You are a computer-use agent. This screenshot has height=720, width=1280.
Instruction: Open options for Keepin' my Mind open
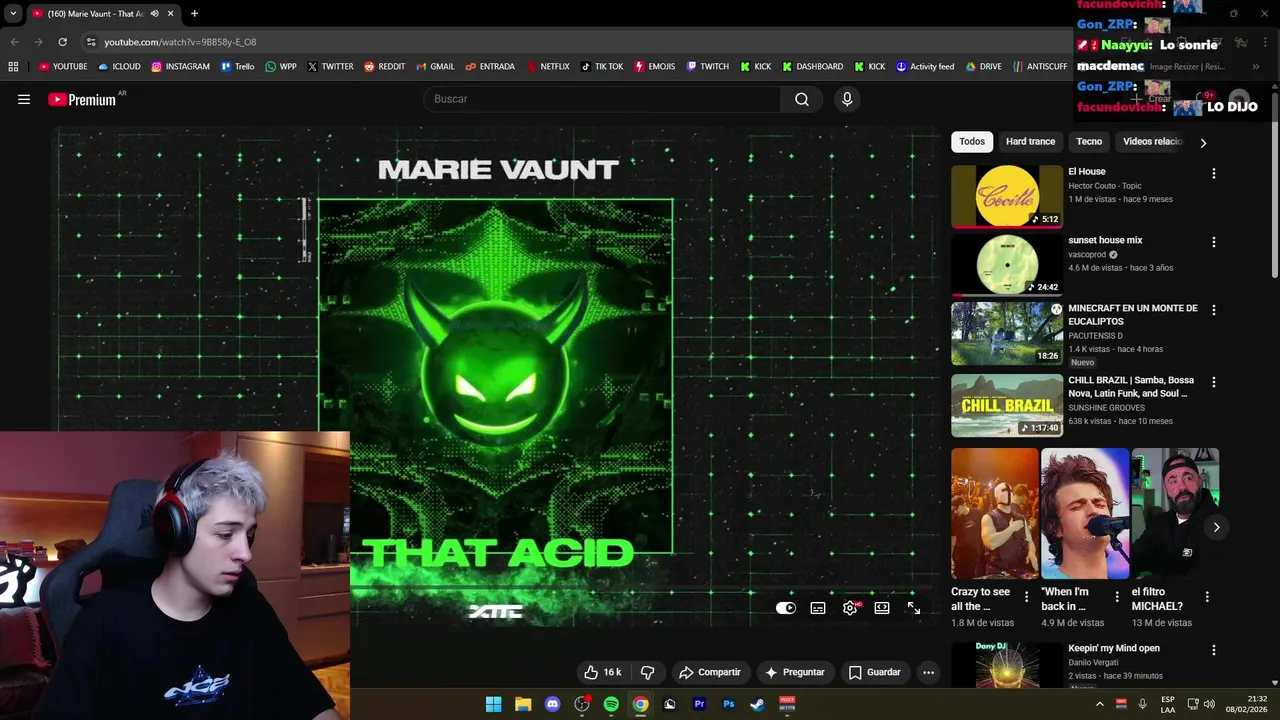[1214, 650]
